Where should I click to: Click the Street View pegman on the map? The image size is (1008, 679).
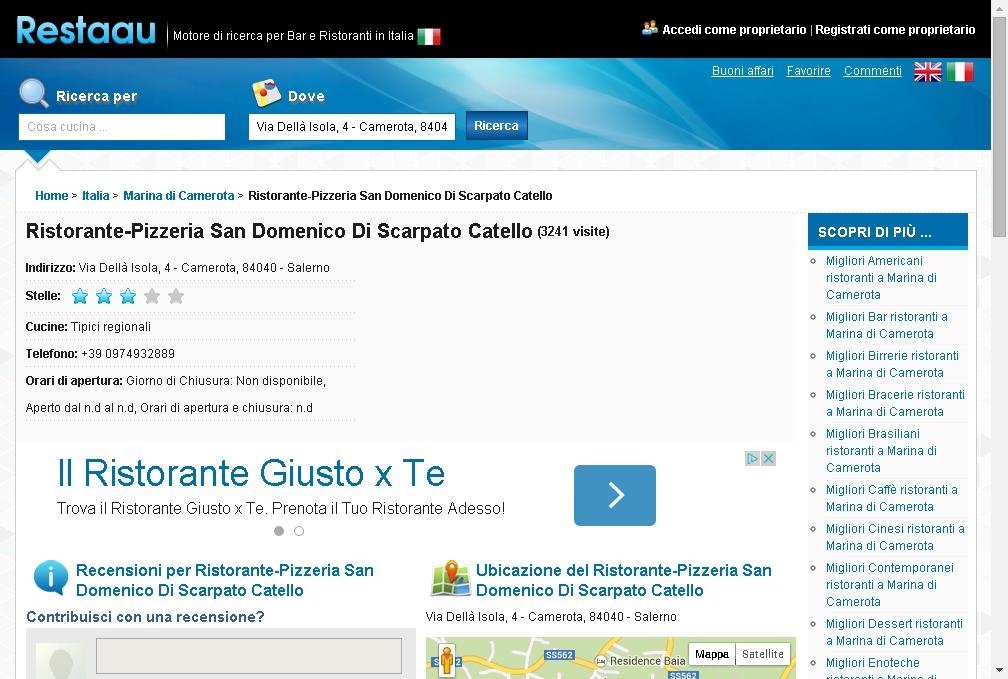(x=447, y=660)
